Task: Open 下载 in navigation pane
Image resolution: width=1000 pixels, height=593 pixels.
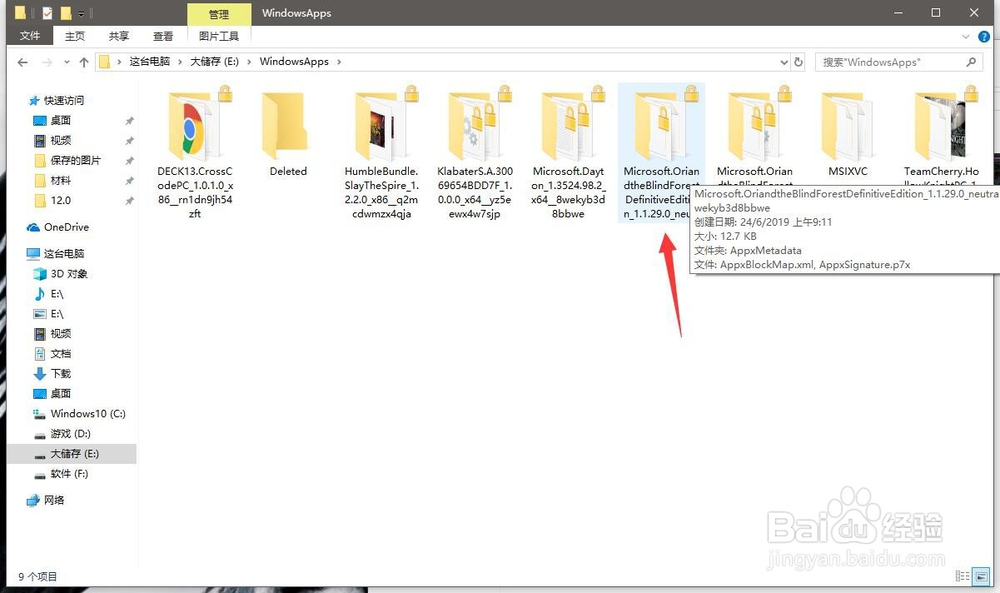Action: pos(52,374)
